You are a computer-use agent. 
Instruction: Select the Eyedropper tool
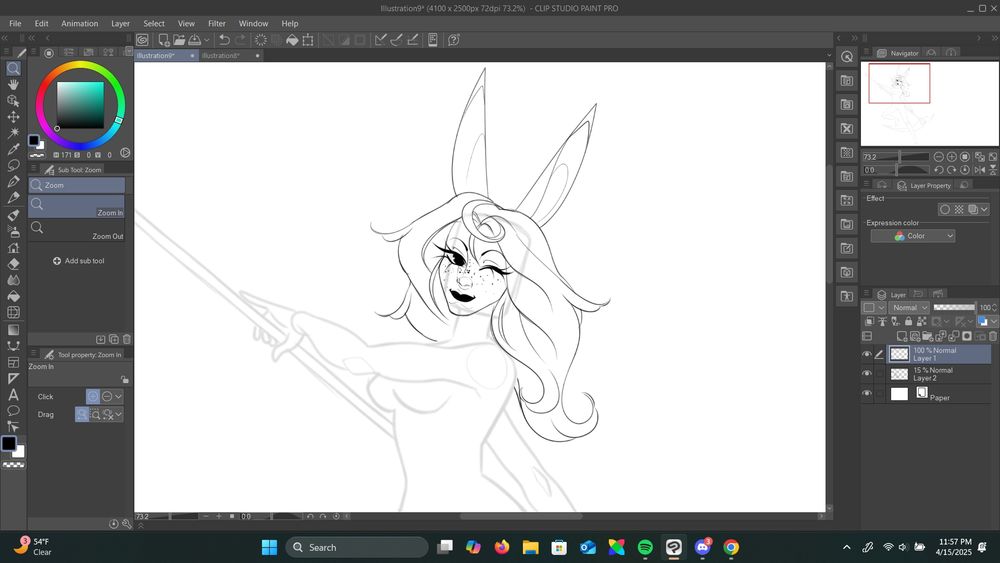point(14,149)
